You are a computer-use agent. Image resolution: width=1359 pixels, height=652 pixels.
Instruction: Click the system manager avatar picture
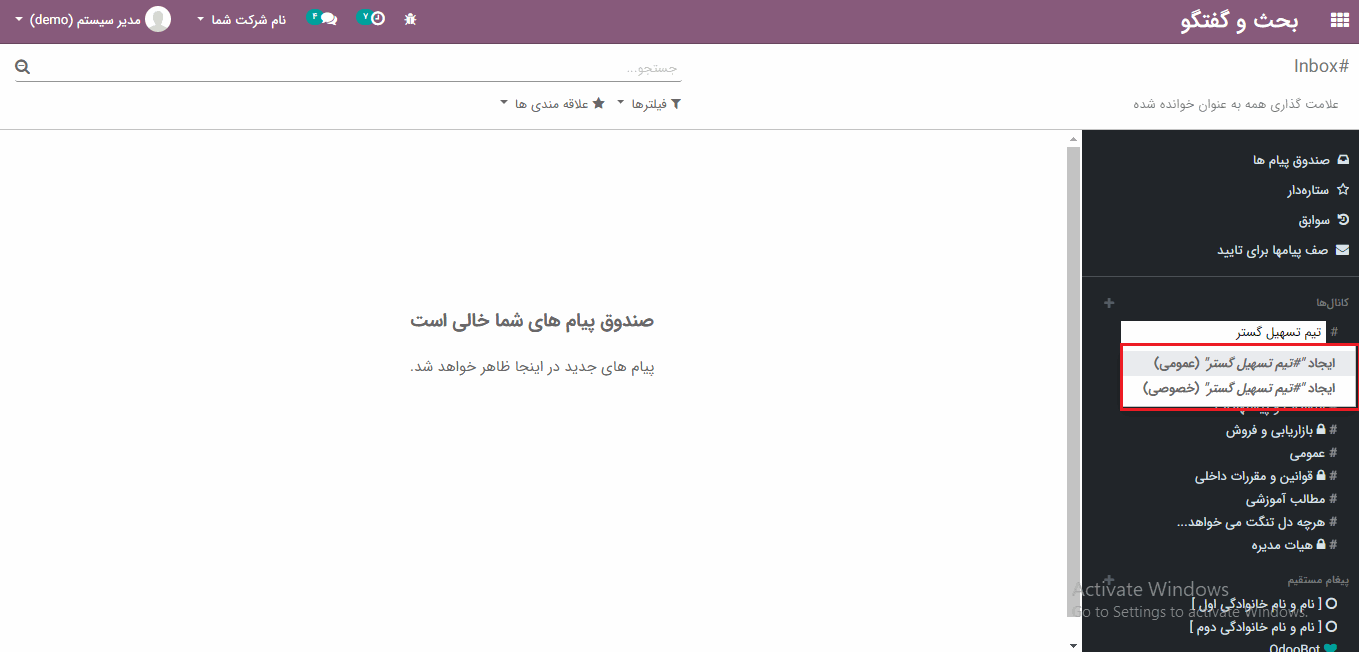point(158,19)
